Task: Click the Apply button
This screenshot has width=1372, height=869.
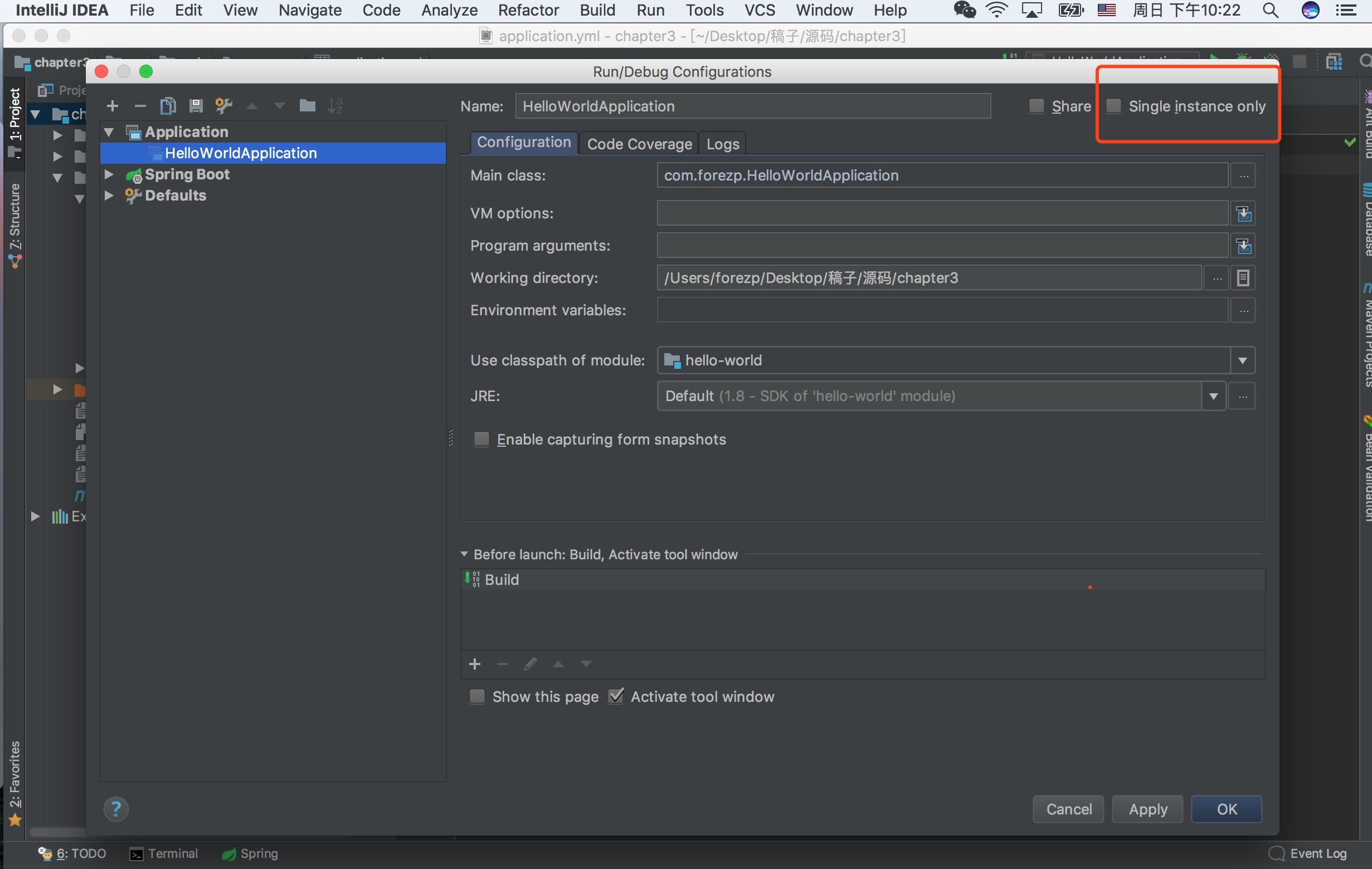Action: [x=1147, y=809]
